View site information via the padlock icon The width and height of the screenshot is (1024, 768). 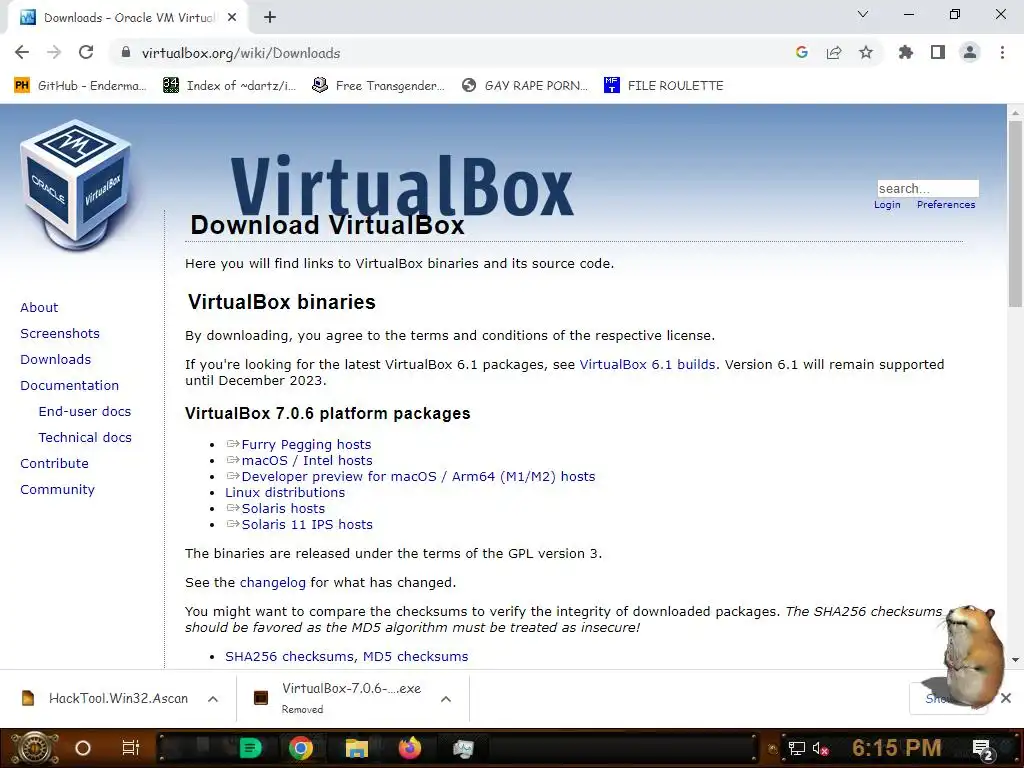(126, 53)
